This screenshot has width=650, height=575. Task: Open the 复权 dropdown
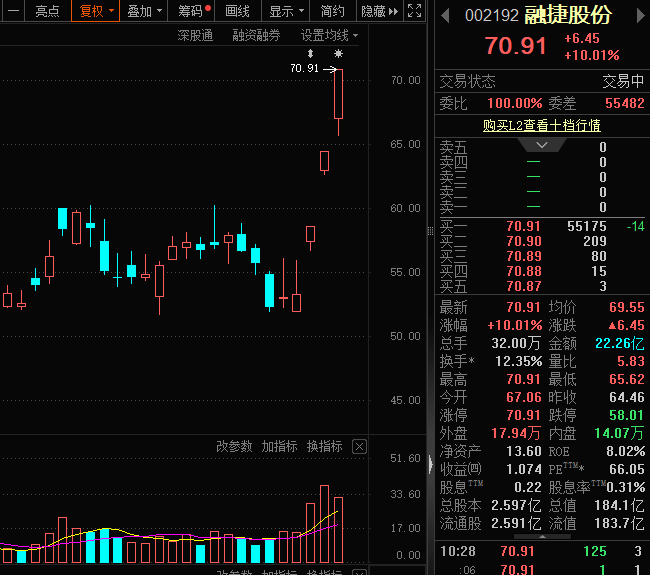tap(95, 11)
